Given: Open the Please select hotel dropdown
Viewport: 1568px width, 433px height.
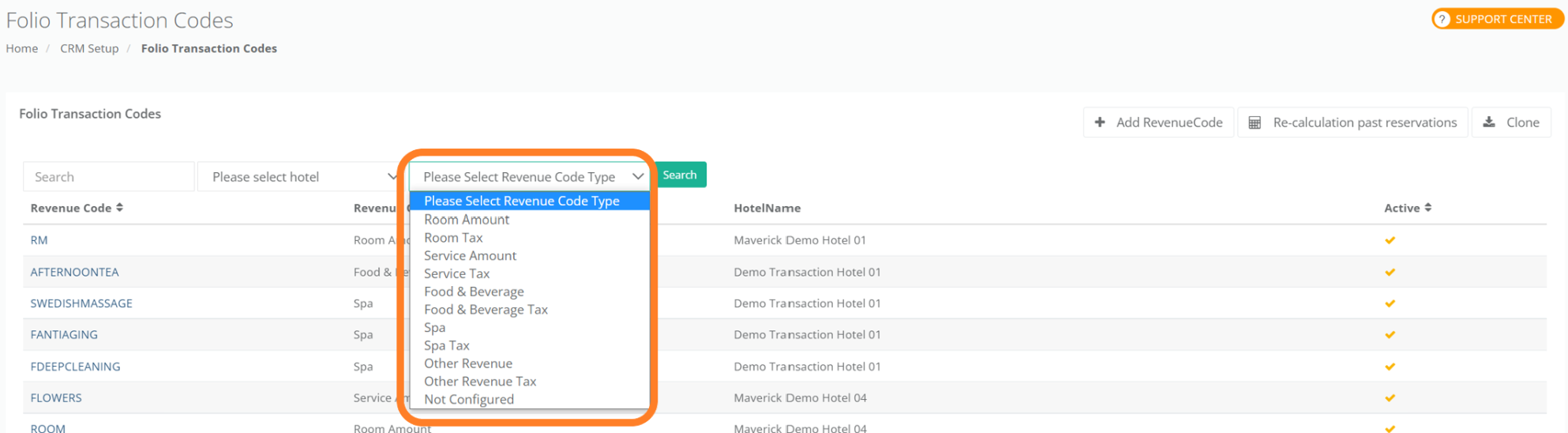Looking at the screenshot, I should pyautogui.click(x=302, y=177).
